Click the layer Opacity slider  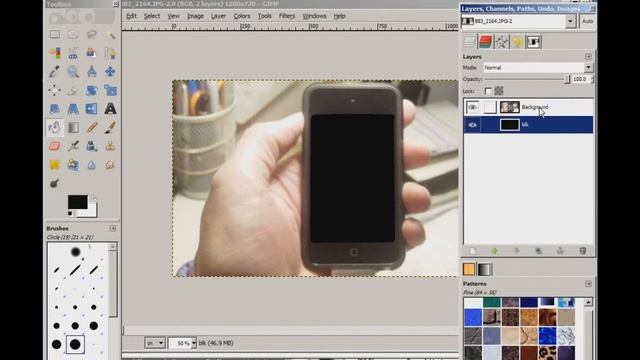click(527, 79)
